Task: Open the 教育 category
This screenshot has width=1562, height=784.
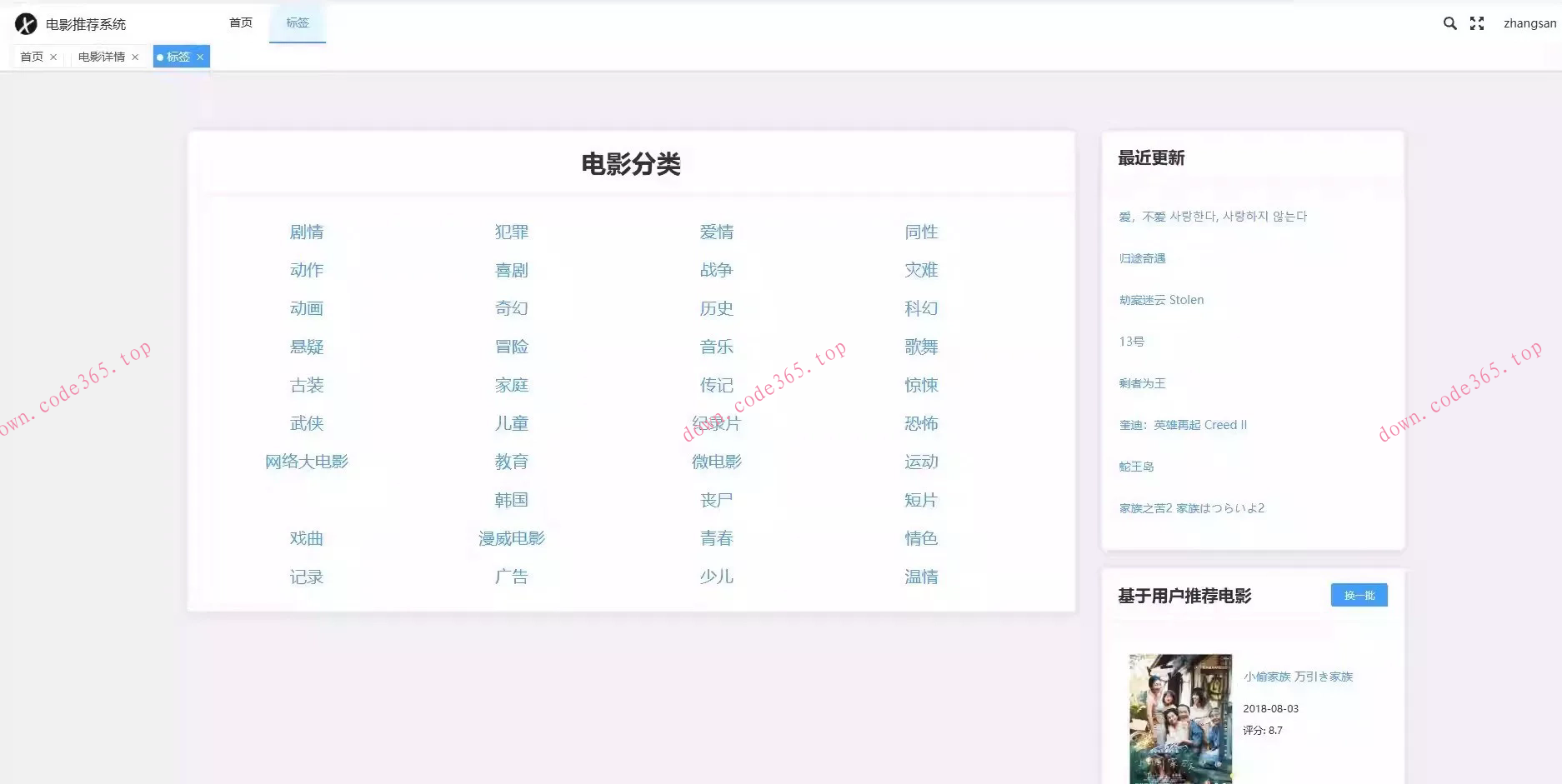Action: click(x=512, y=462)
